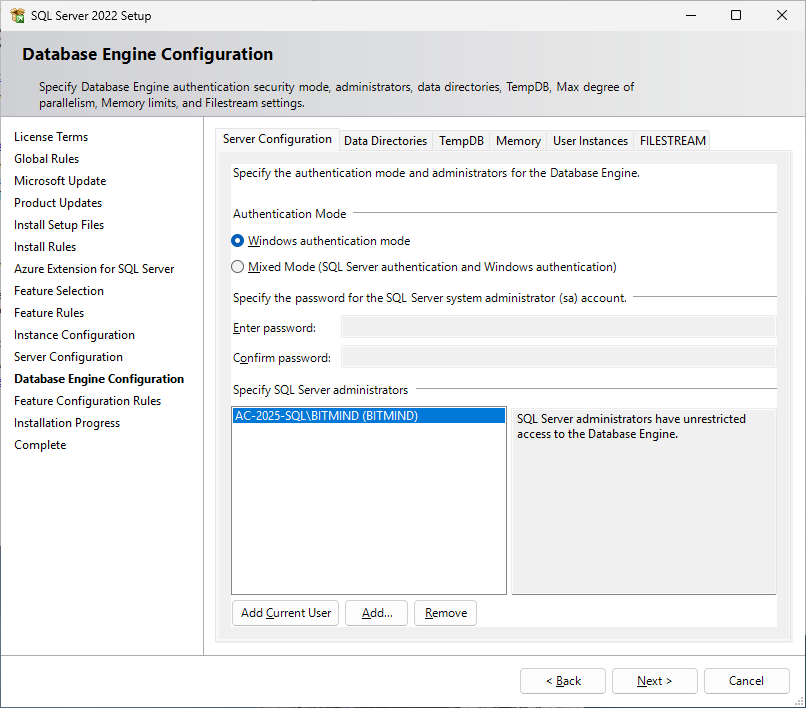
Task: Click the Add Current User button
Action: [286, 613]
